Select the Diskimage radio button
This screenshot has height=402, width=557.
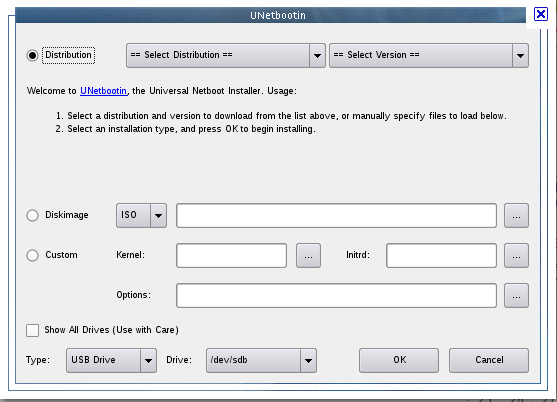(x=32, y=215)
